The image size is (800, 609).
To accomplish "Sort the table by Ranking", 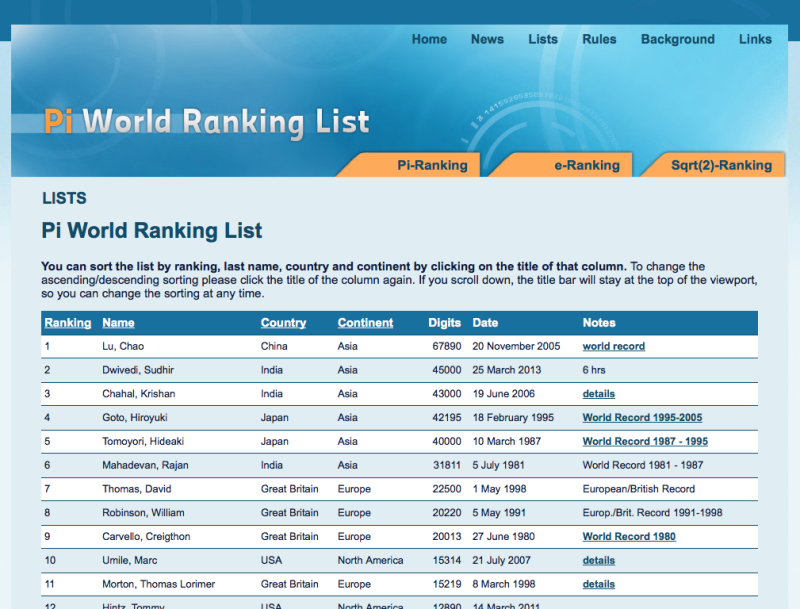I will pos(67,323).
